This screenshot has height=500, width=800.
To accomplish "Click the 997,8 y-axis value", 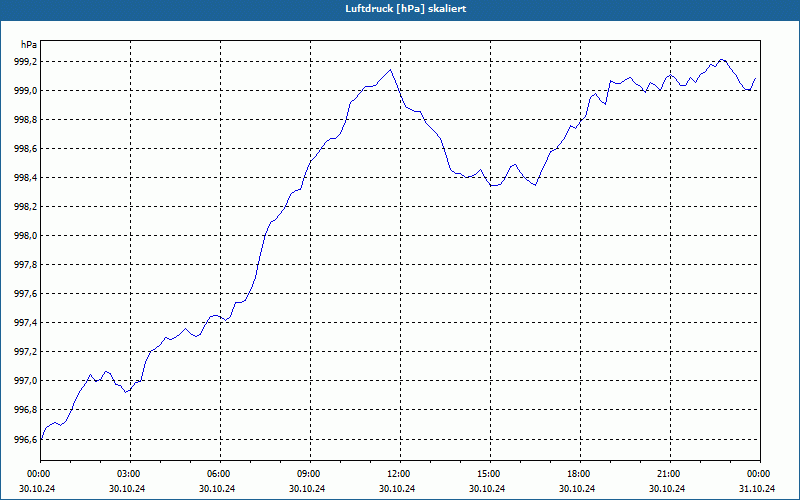I will click(x=26, y=265).
